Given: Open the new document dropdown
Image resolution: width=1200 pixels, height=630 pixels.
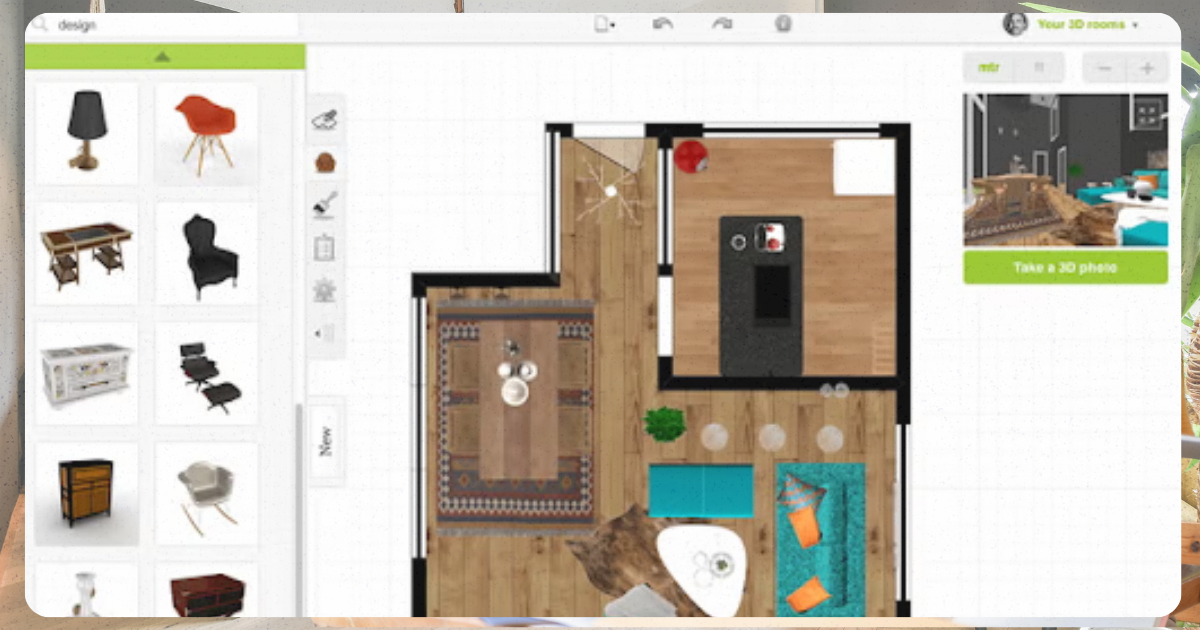Looking at the screenshot, I should [604, 24].
